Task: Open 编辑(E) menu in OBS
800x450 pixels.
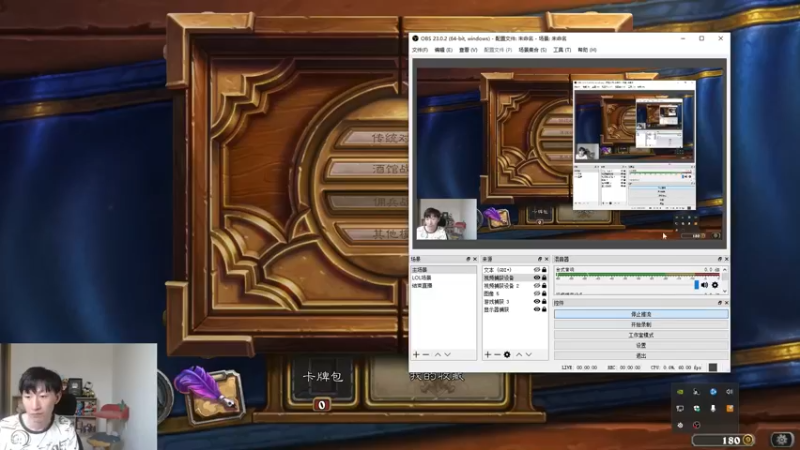Action: (x=443, y=50)
